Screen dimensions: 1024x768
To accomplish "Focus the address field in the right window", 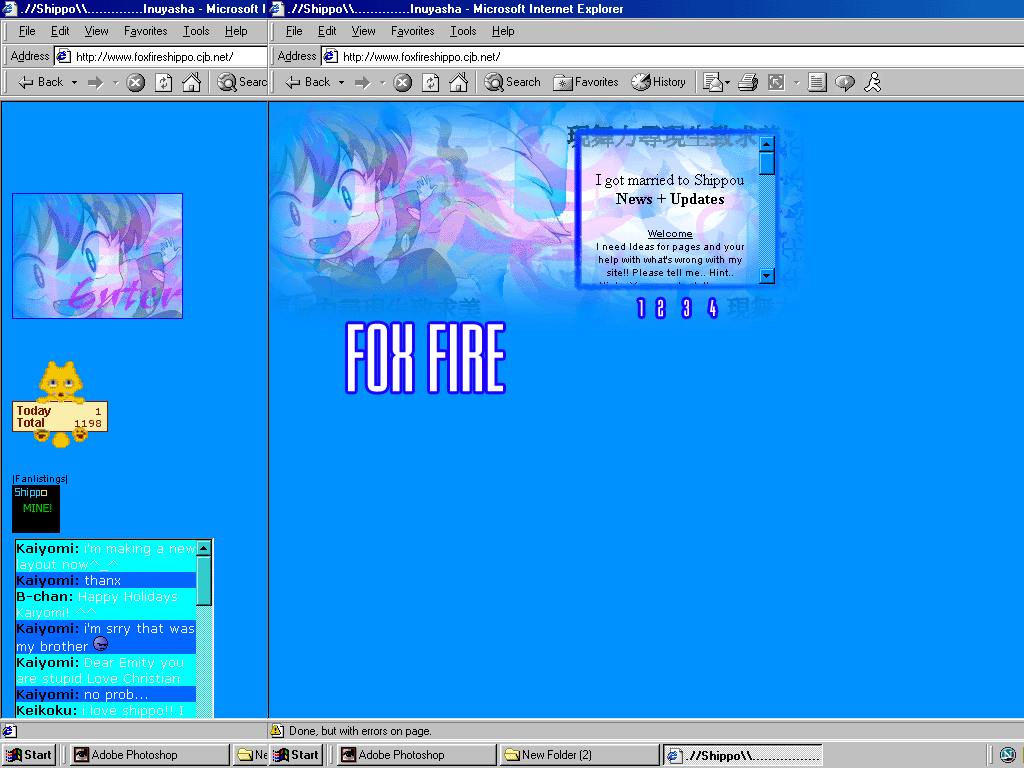I will coord(673,56).
